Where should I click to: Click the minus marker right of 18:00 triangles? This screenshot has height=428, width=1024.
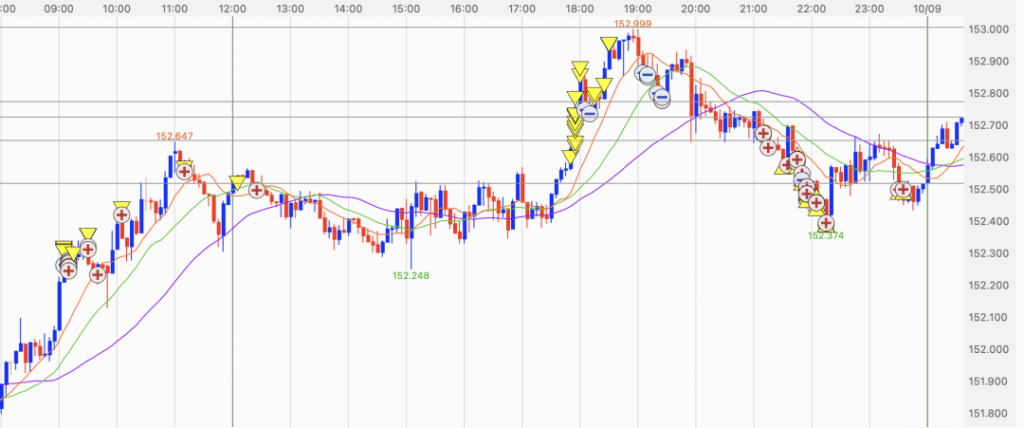[x=589, y=113]
